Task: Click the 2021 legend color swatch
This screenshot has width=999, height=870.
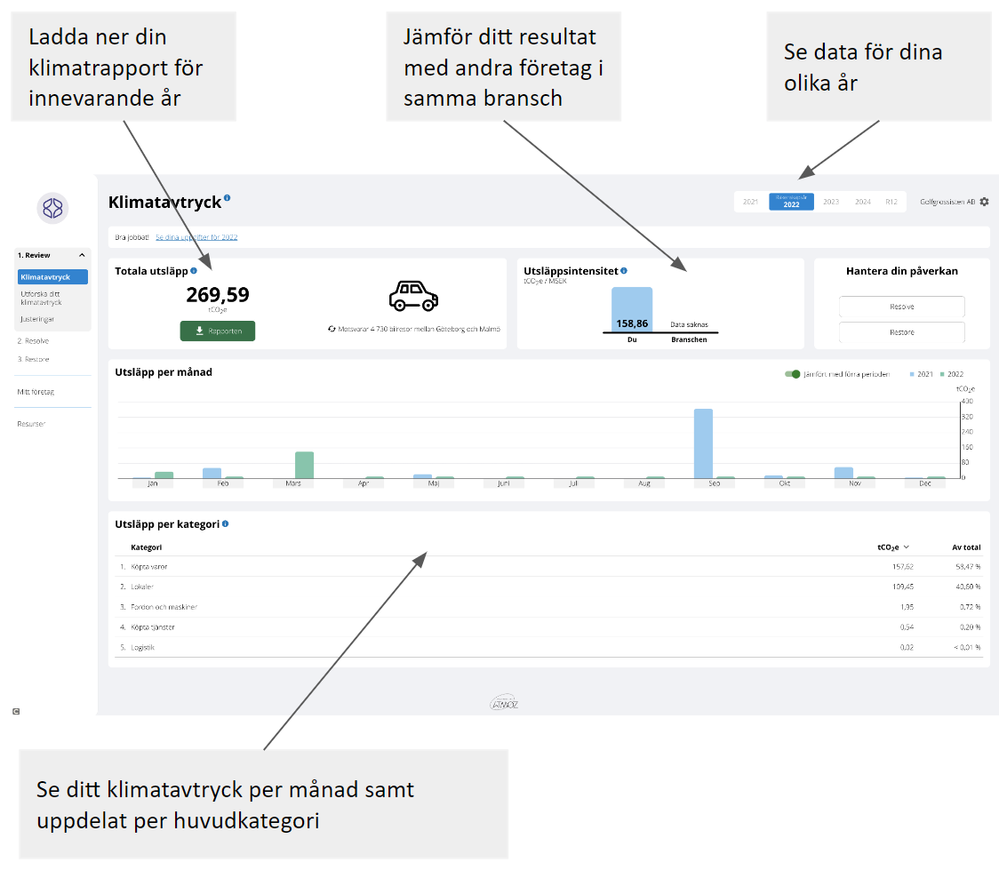Action: point(912,374)
